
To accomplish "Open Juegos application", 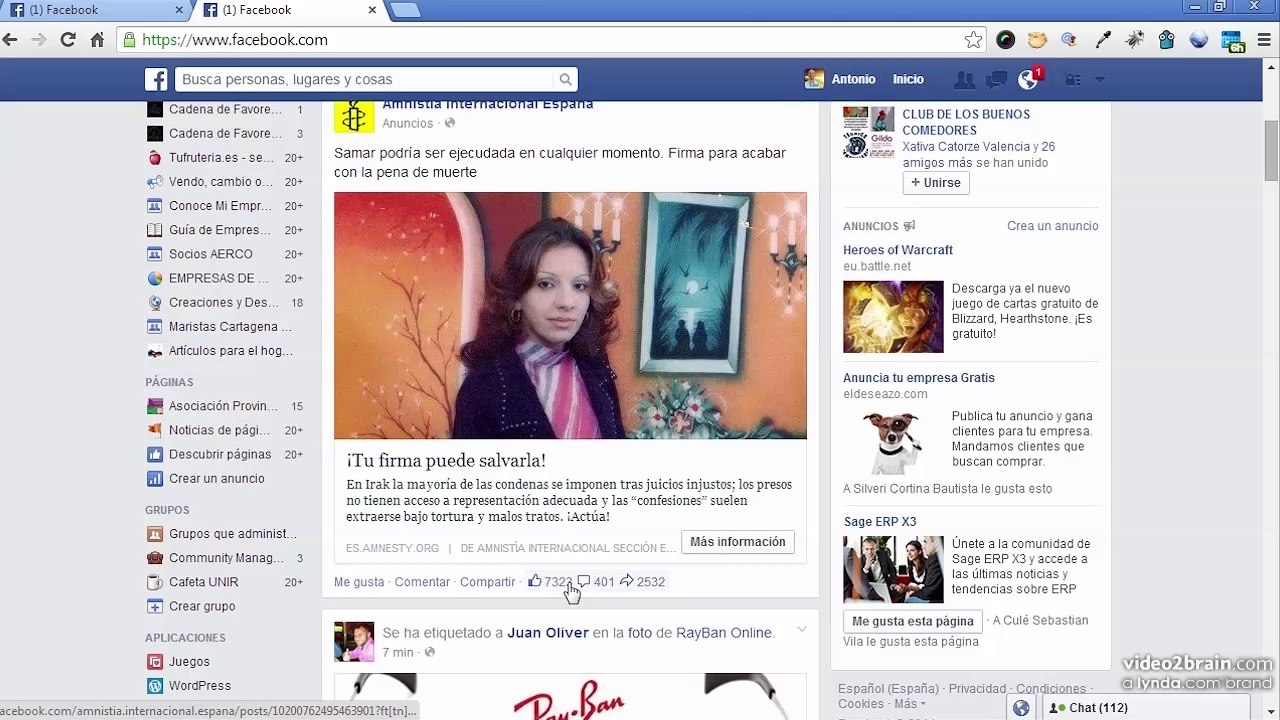I will [x=189, y=662].
